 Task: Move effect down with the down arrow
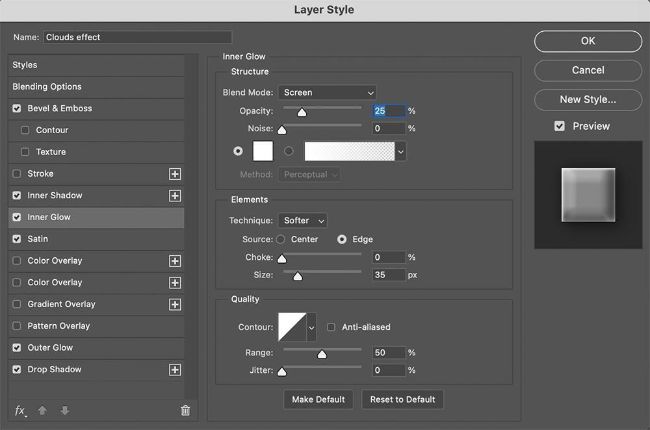point(65,410)
